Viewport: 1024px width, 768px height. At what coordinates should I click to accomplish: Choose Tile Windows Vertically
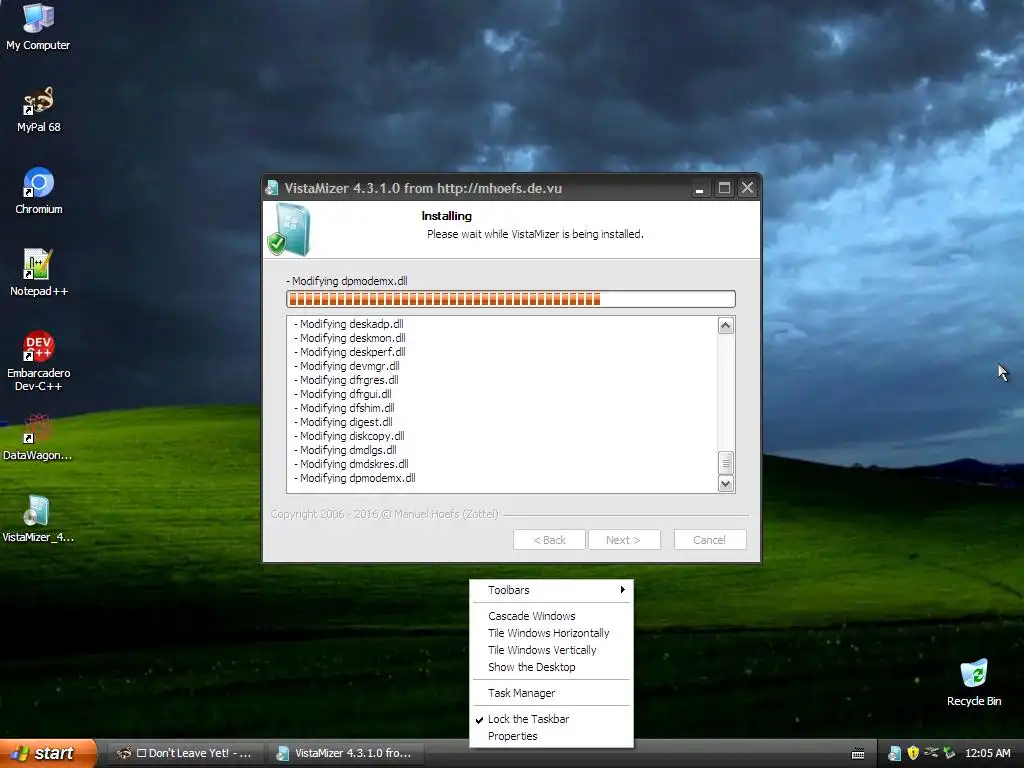coord(551,650)
